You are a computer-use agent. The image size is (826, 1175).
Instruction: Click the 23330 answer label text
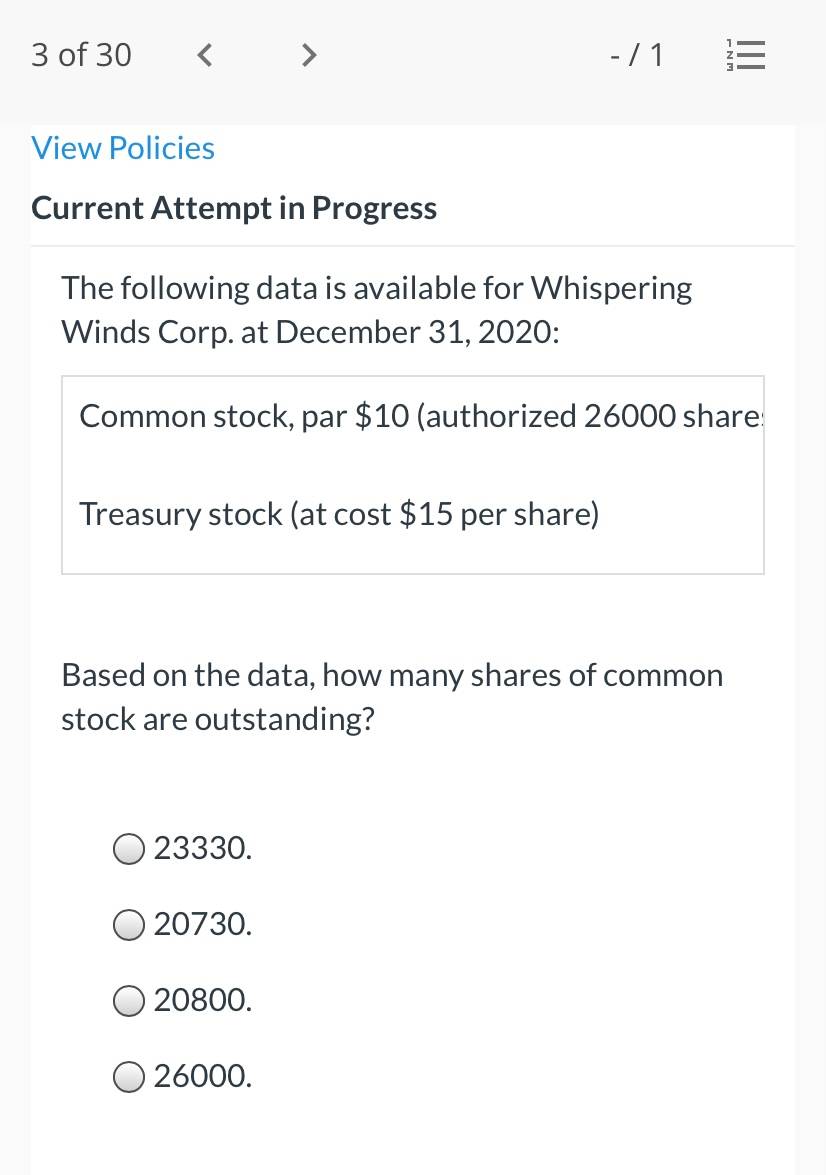203,848
